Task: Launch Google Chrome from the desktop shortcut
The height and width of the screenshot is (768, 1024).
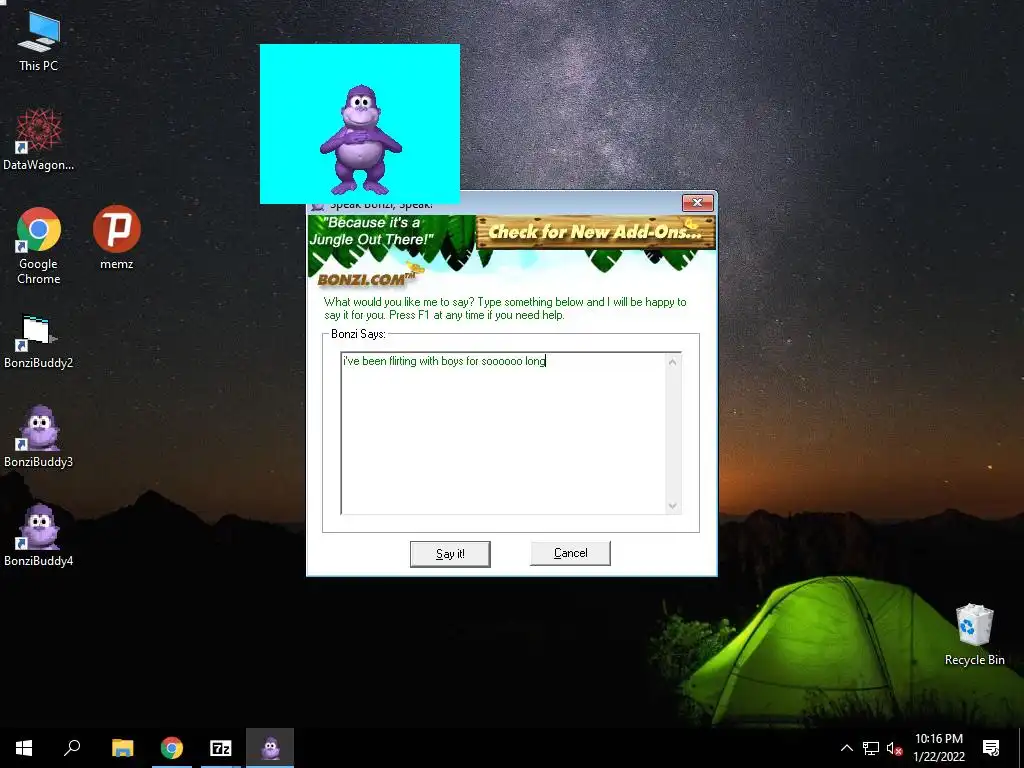Action: coord(39,245)
